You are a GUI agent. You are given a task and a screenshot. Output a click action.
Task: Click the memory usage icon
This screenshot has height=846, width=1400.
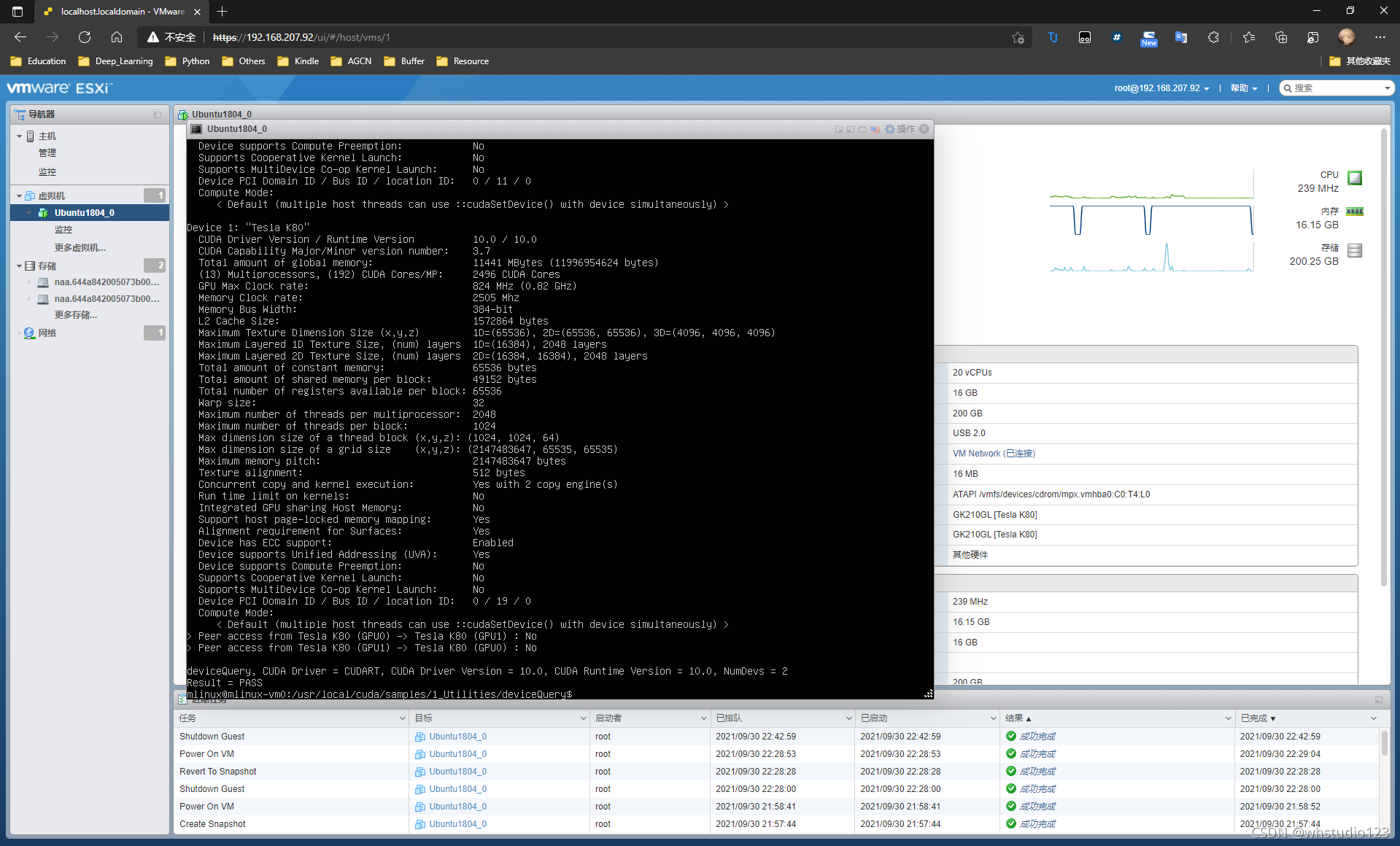click(x=1355, y=211)
